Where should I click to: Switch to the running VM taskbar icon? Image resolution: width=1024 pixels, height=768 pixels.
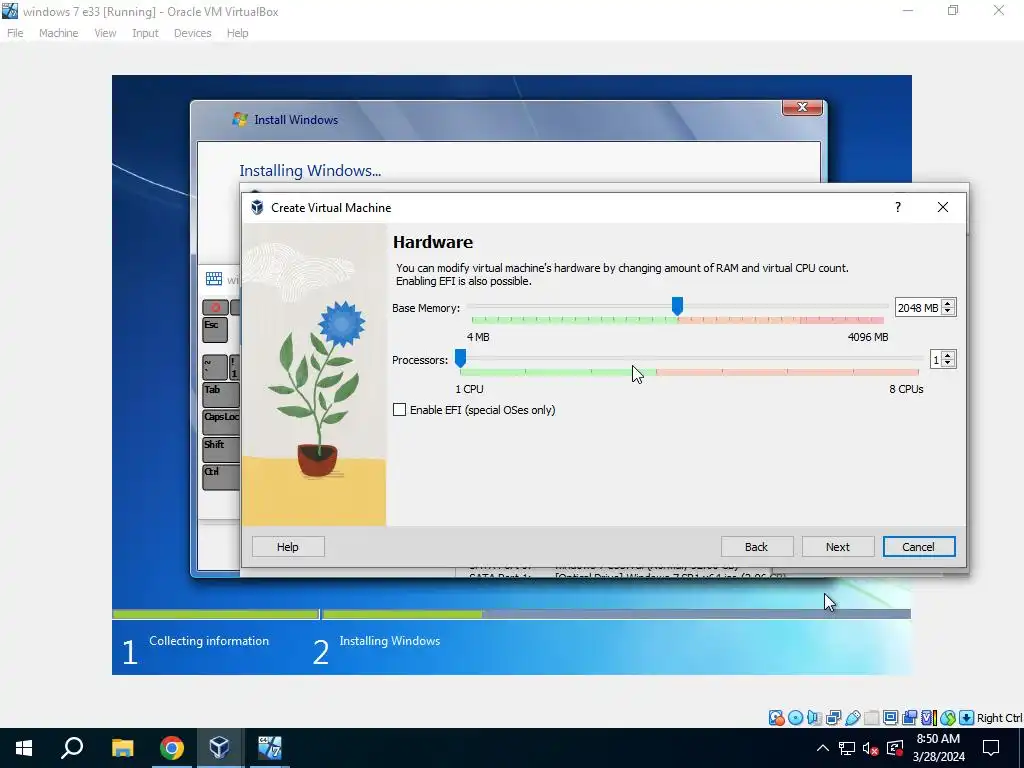[x=269, y=748]
